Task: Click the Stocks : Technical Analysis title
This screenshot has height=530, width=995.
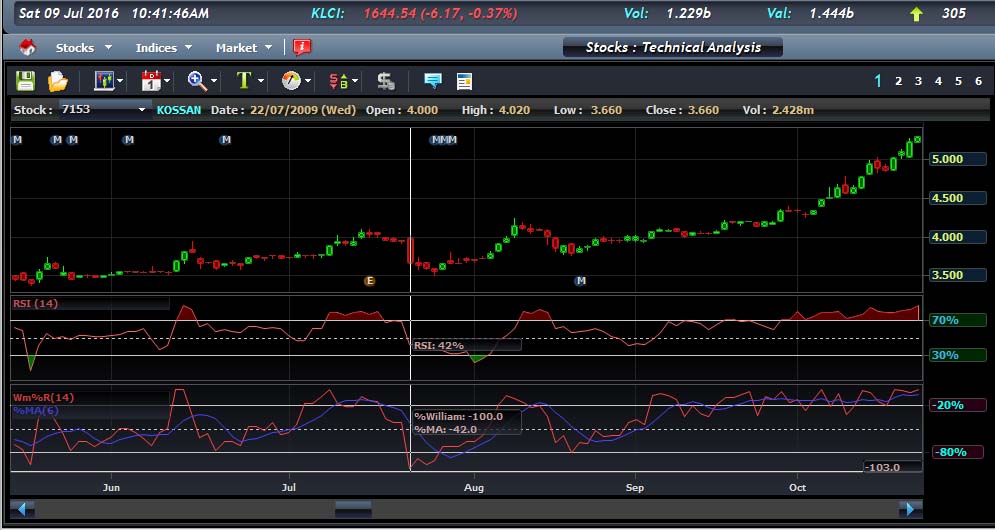Action: click(x=673, y=47)
